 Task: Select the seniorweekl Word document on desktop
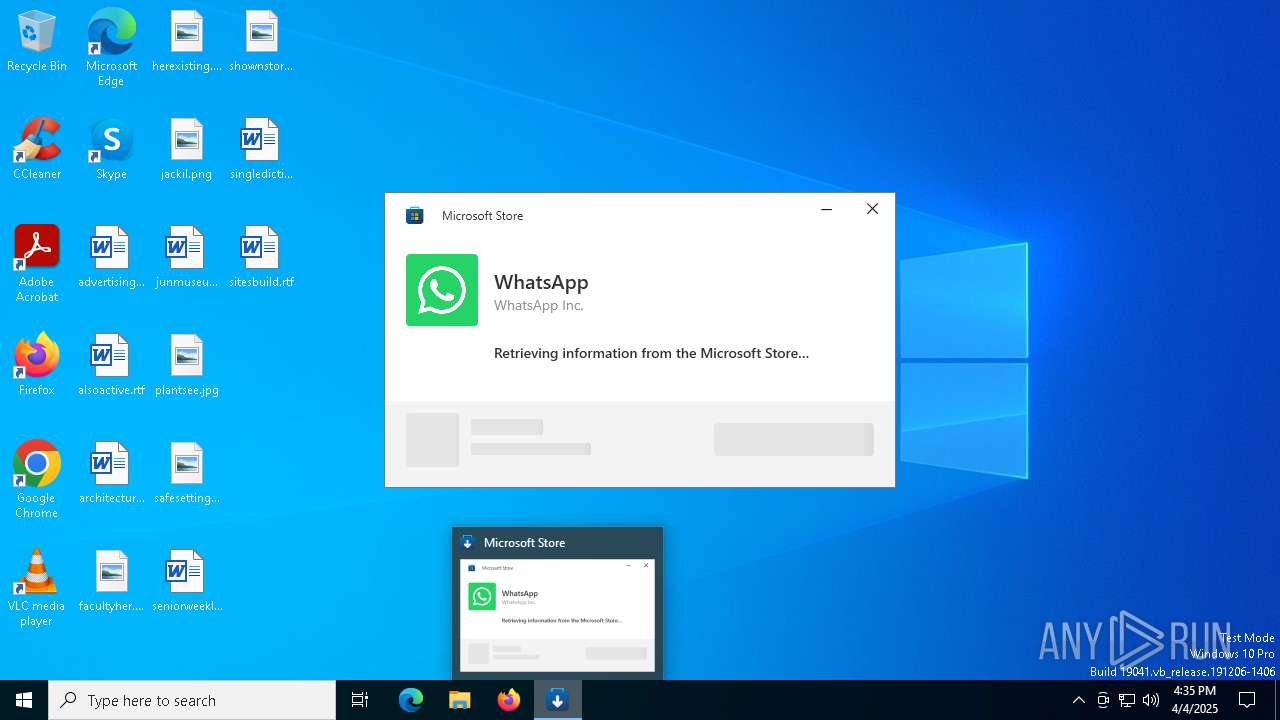coord(187,582)
